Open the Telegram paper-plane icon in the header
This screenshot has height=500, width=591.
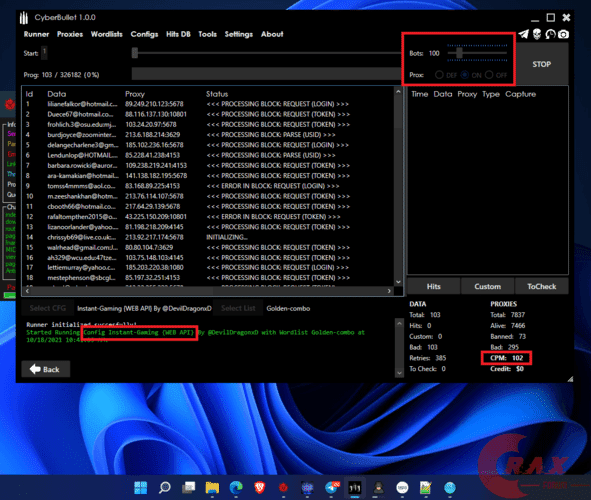(x=524, y=34)
